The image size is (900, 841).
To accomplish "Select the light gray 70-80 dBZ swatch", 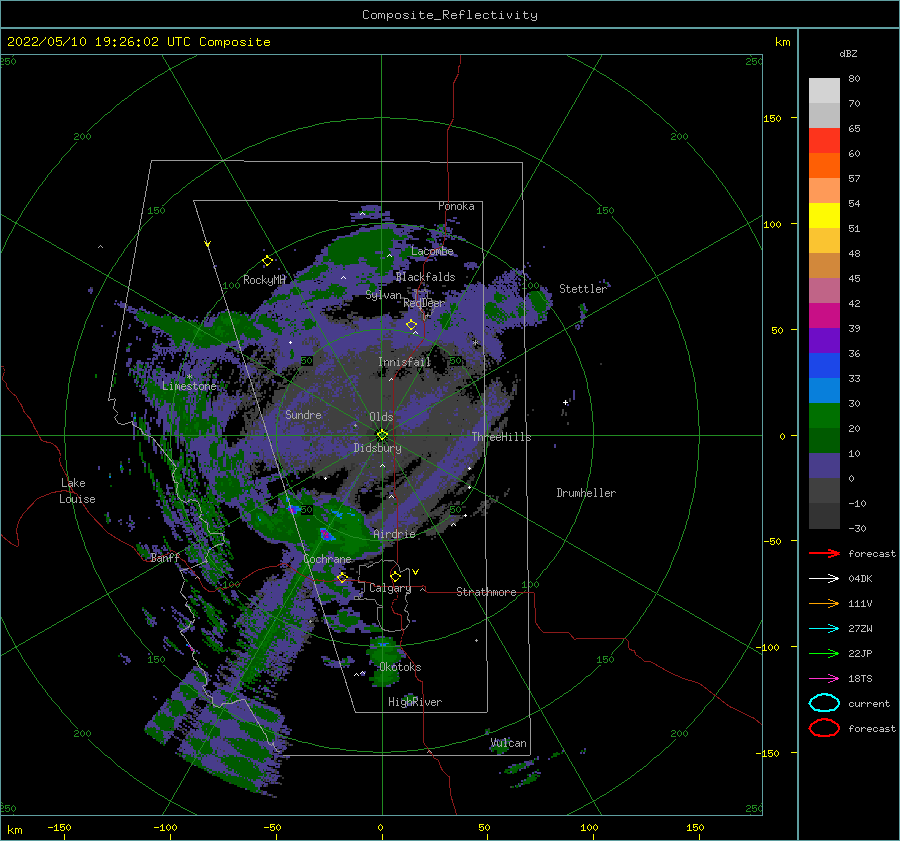I will [x=824, y=91].
